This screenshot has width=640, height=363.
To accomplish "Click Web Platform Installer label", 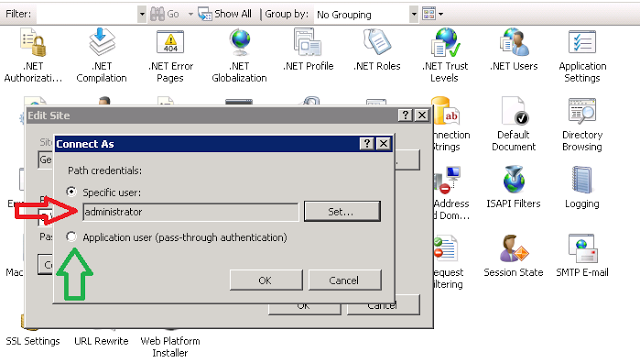I will click(170, 347).
